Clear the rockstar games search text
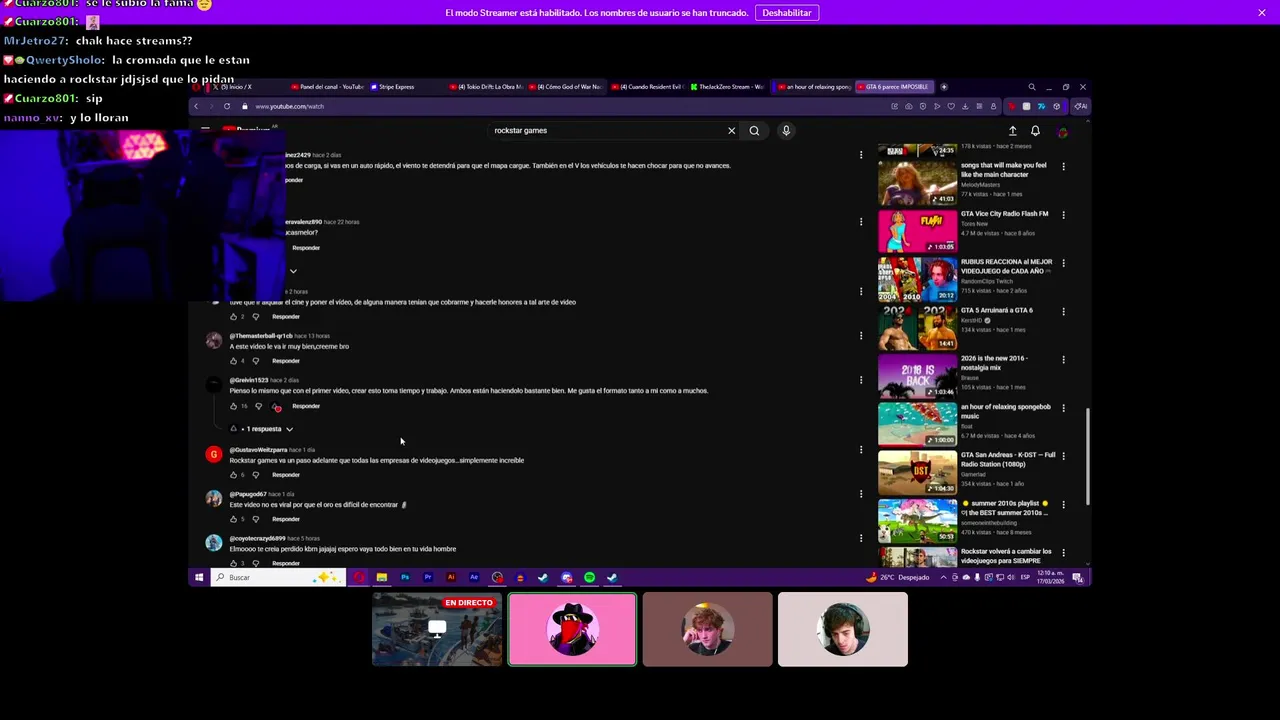The height and width of the screenshot is (720, 1280). [x=731, y=130]
